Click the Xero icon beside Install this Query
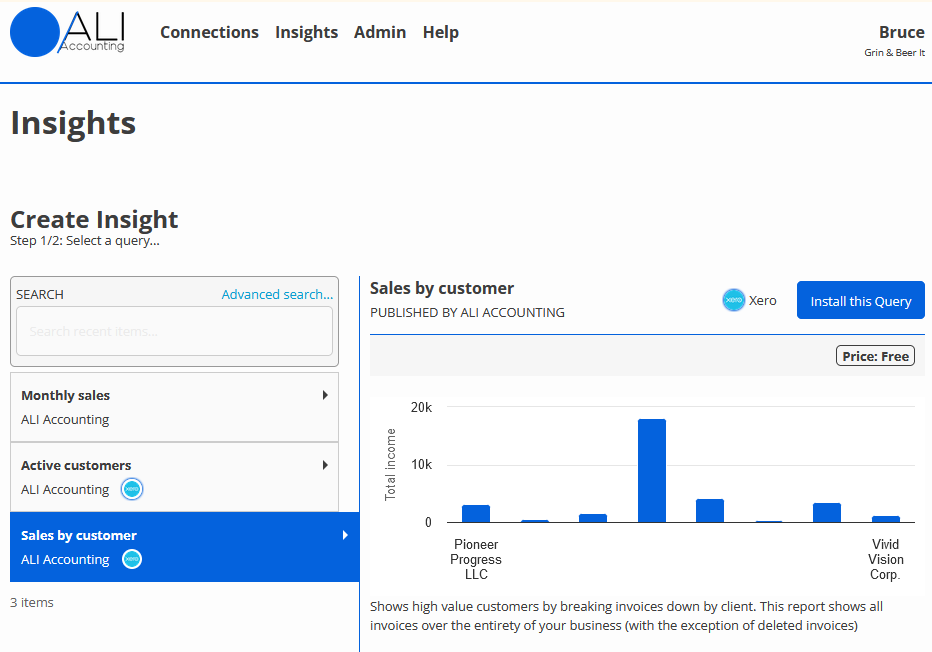Viewport: 932px width, 652px height. [734, 300]
